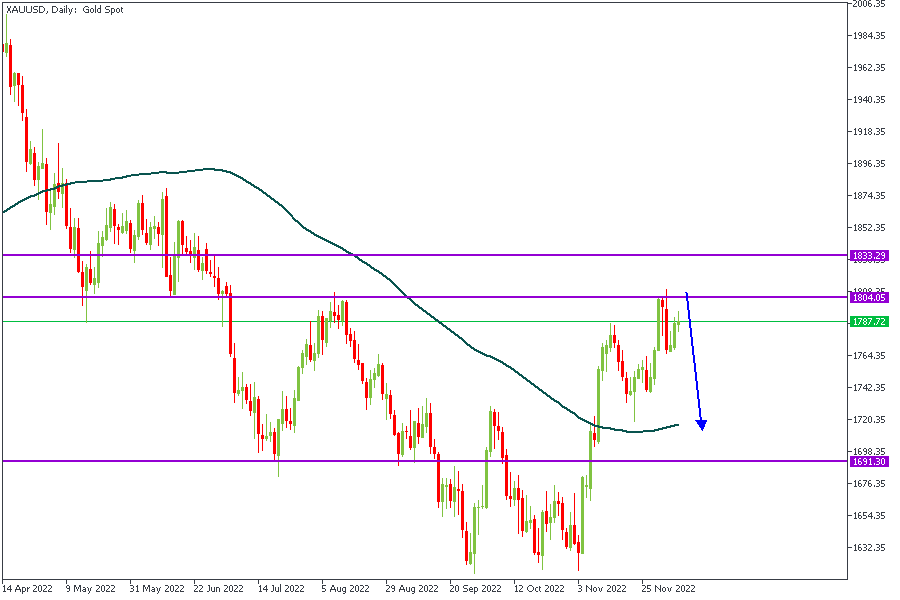Click the 2006.35 price axis value
Image resolution: width=900 pixels, height=600 pixels.
[x=868, y=4]
